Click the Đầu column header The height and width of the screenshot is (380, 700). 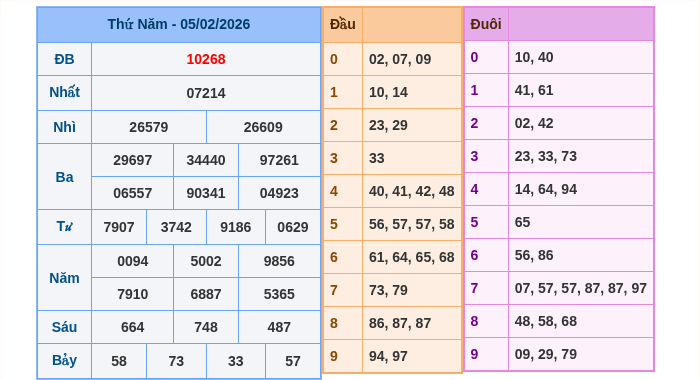pos(342,24)
